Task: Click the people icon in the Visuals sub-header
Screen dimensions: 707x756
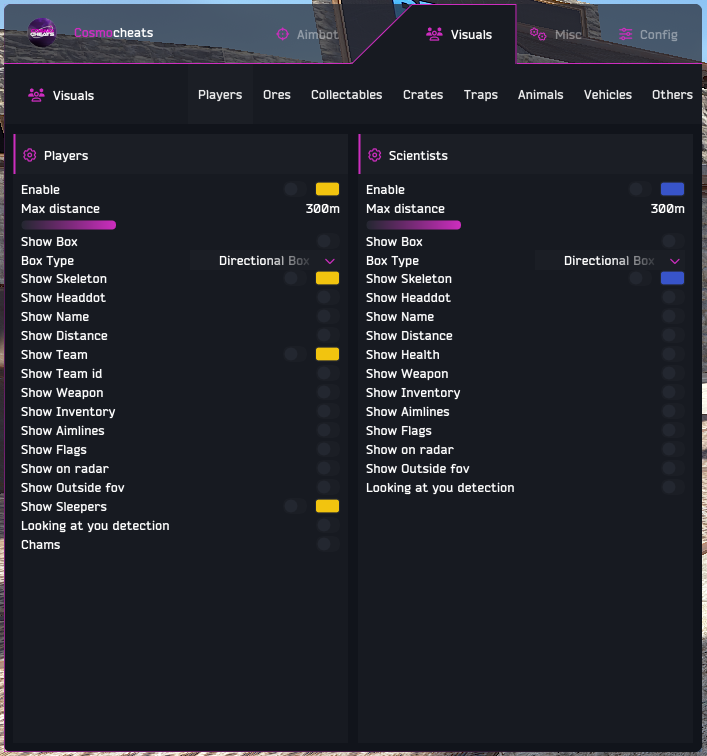Action: pyautogui.click(x=36, y=95)
